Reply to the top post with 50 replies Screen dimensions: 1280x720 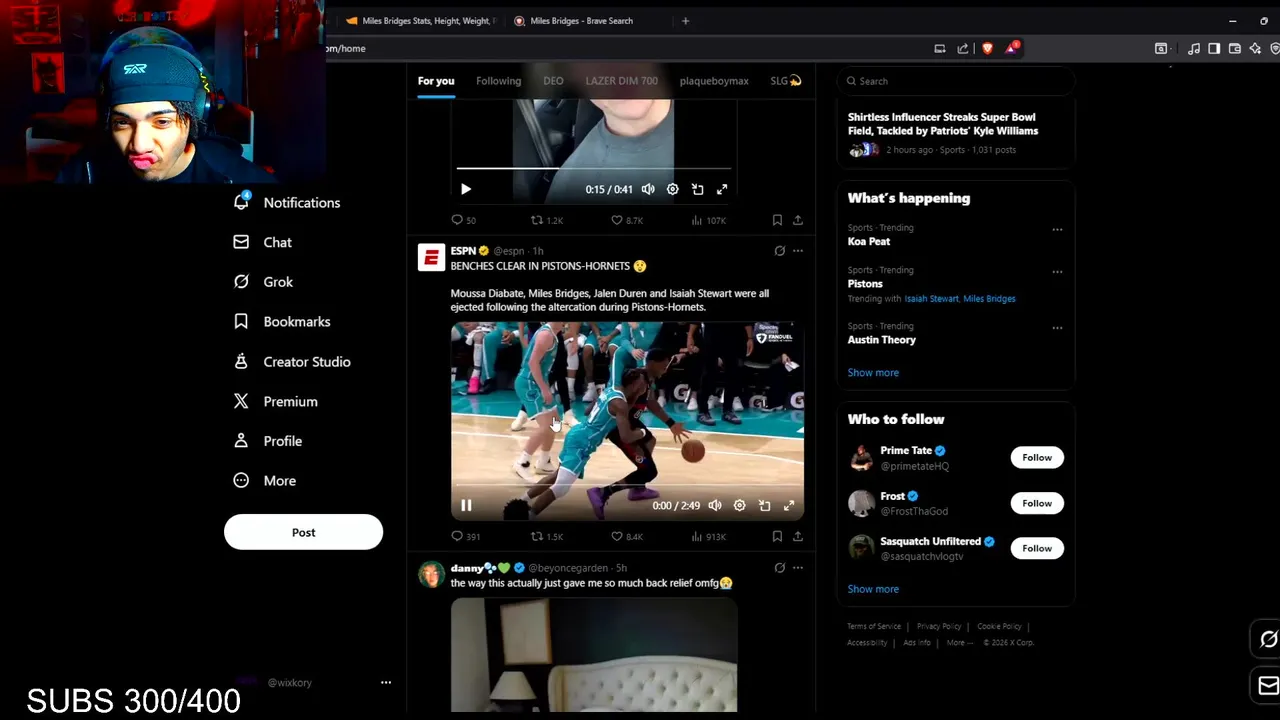(463, 220)
